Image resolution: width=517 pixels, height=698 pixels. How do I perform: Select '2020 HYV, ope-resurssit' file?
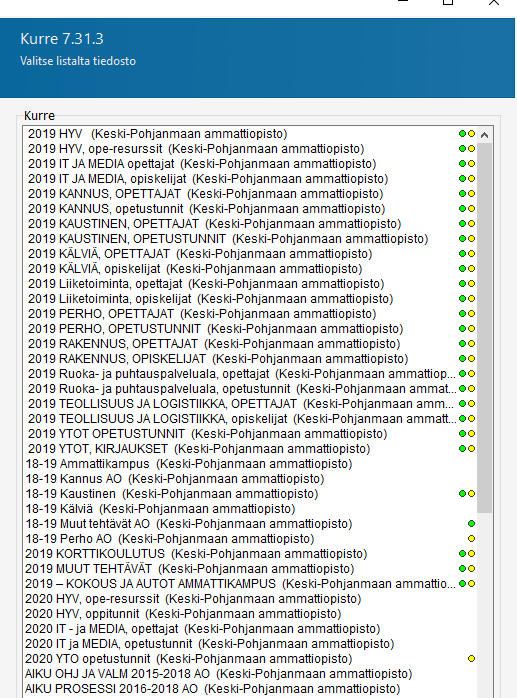[250, 598]
